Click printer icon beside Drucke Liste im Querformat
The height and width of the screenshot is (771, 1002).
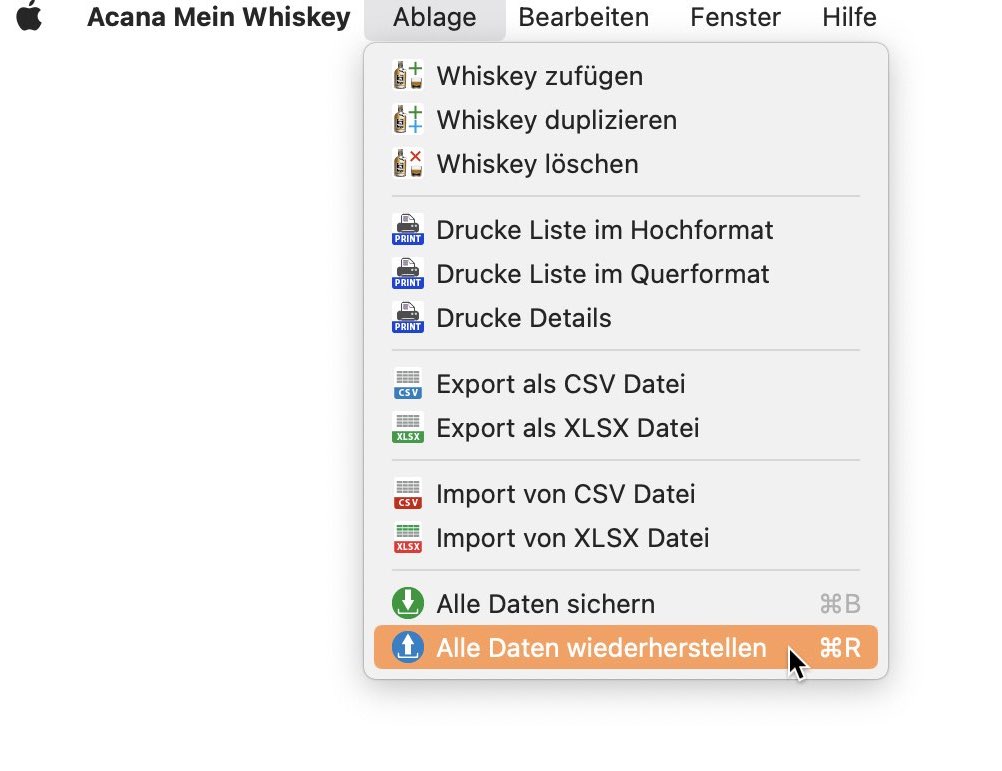[408, 273]
